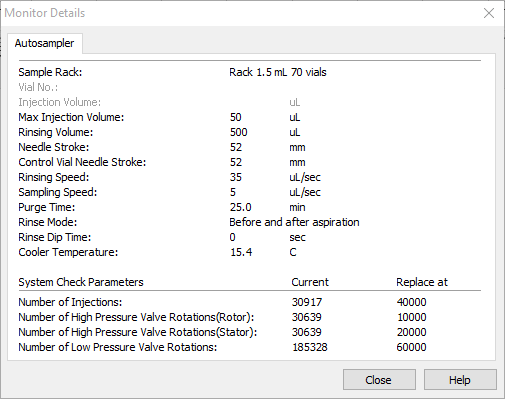Click the Cooler Temperature value 15.4
Image resolution: width=505 pixels, height=399 pixels.
coord(241,252)
